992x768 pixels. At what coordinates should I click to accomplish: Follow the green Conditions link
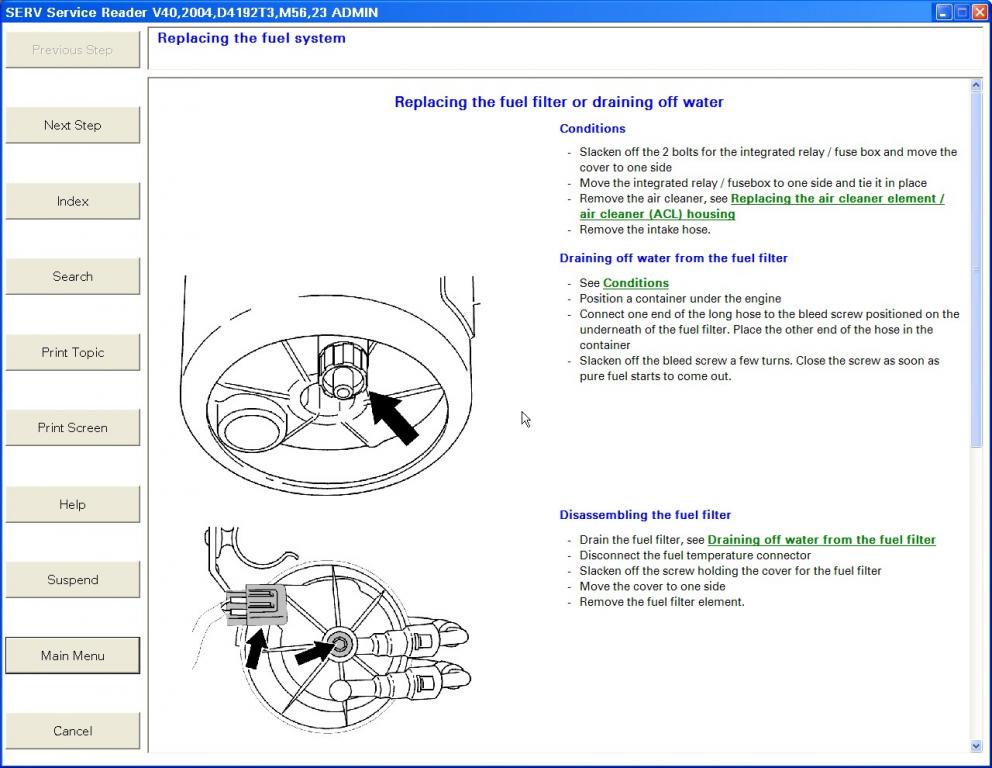(636, 283)
